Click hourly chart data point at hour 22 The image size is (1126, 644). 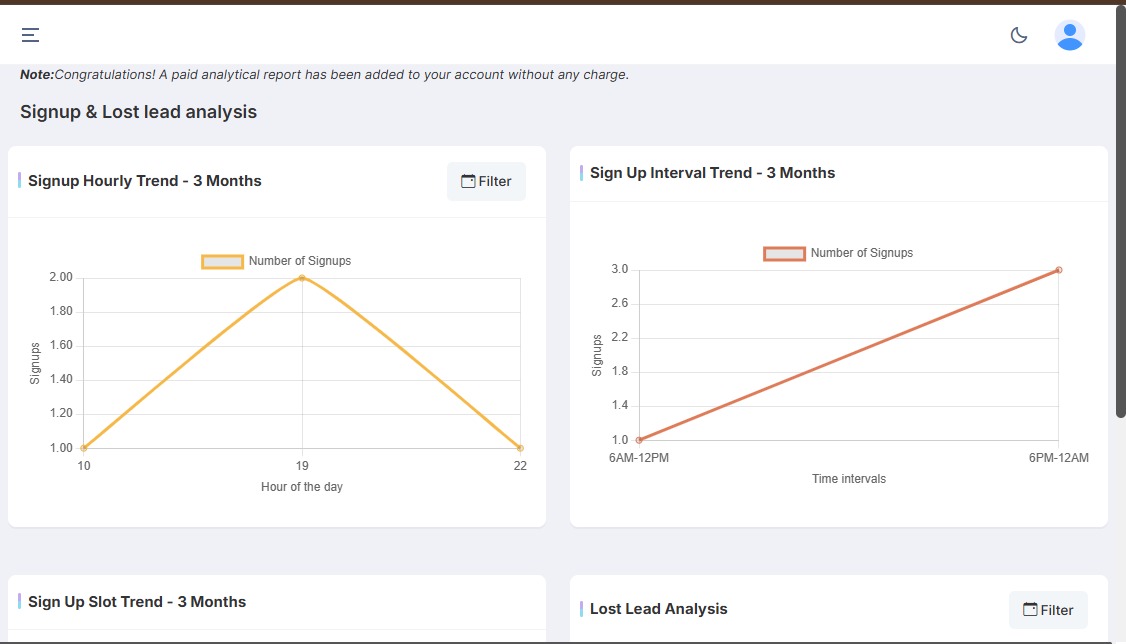(x=520, y=448)
